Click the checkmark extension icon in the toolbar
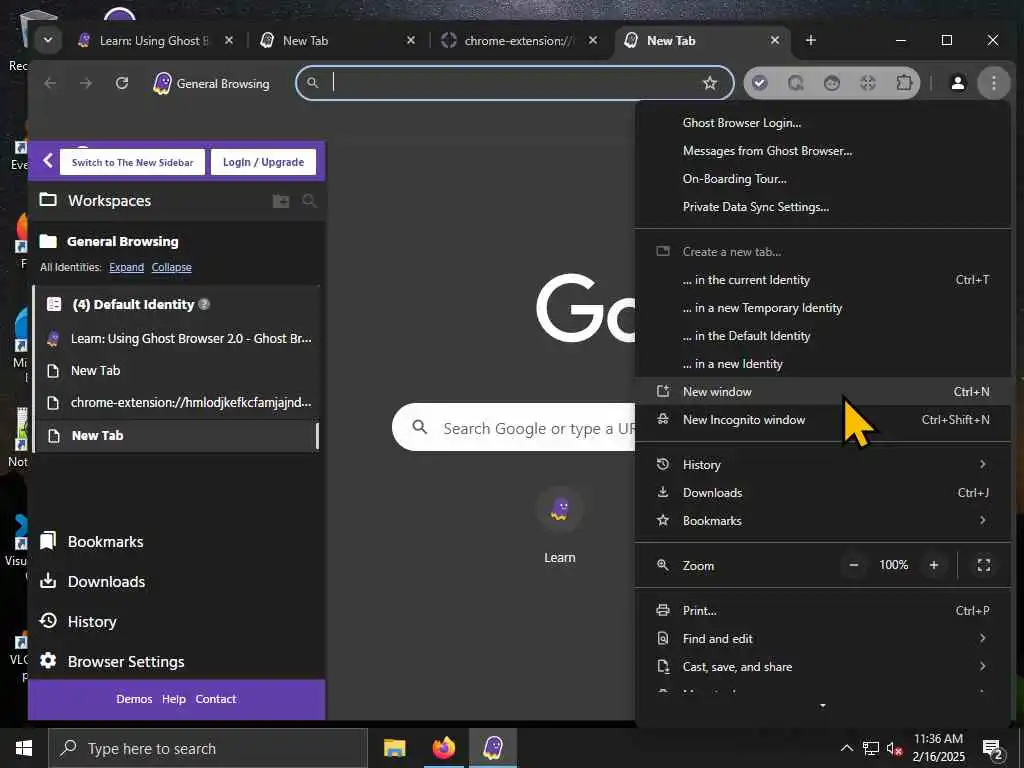Screen dimensions: 1024x768 (x=760, y=83)
